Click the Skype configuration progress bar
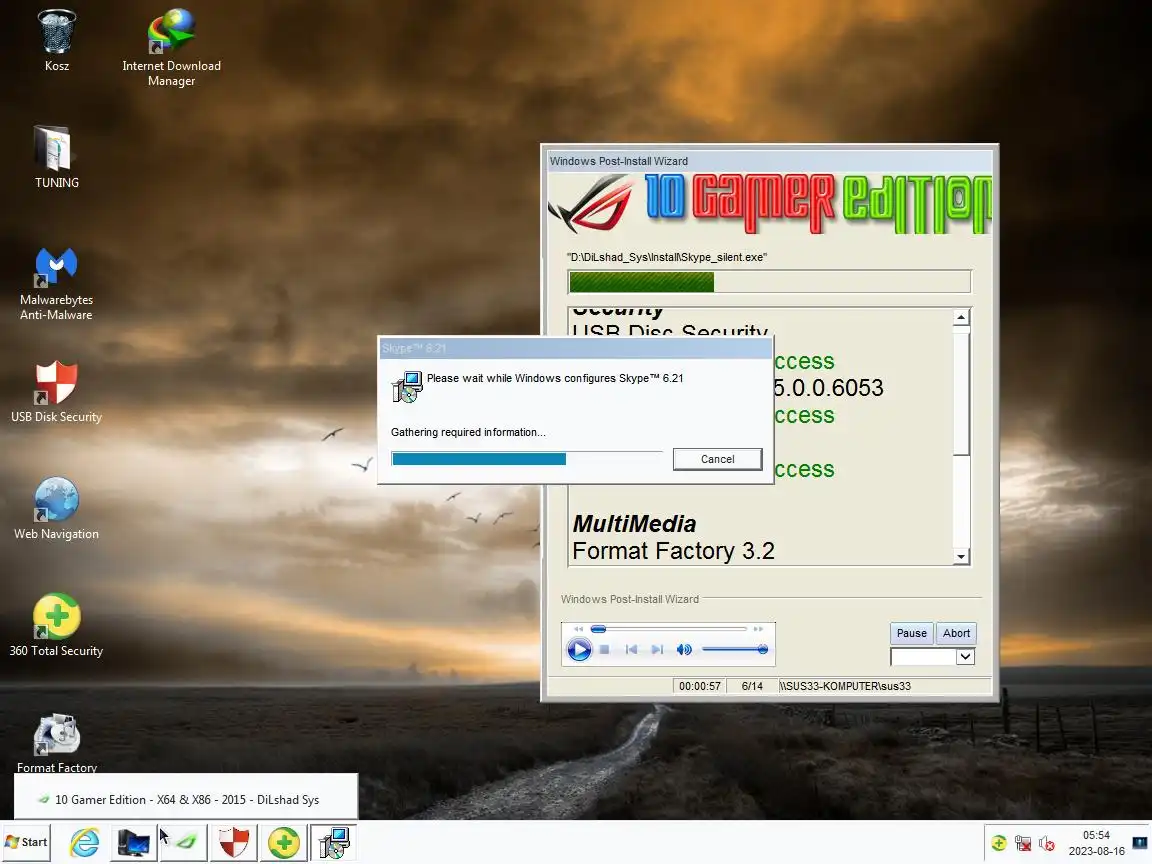Screen dimensions: 1152x864 coord(526,459)
